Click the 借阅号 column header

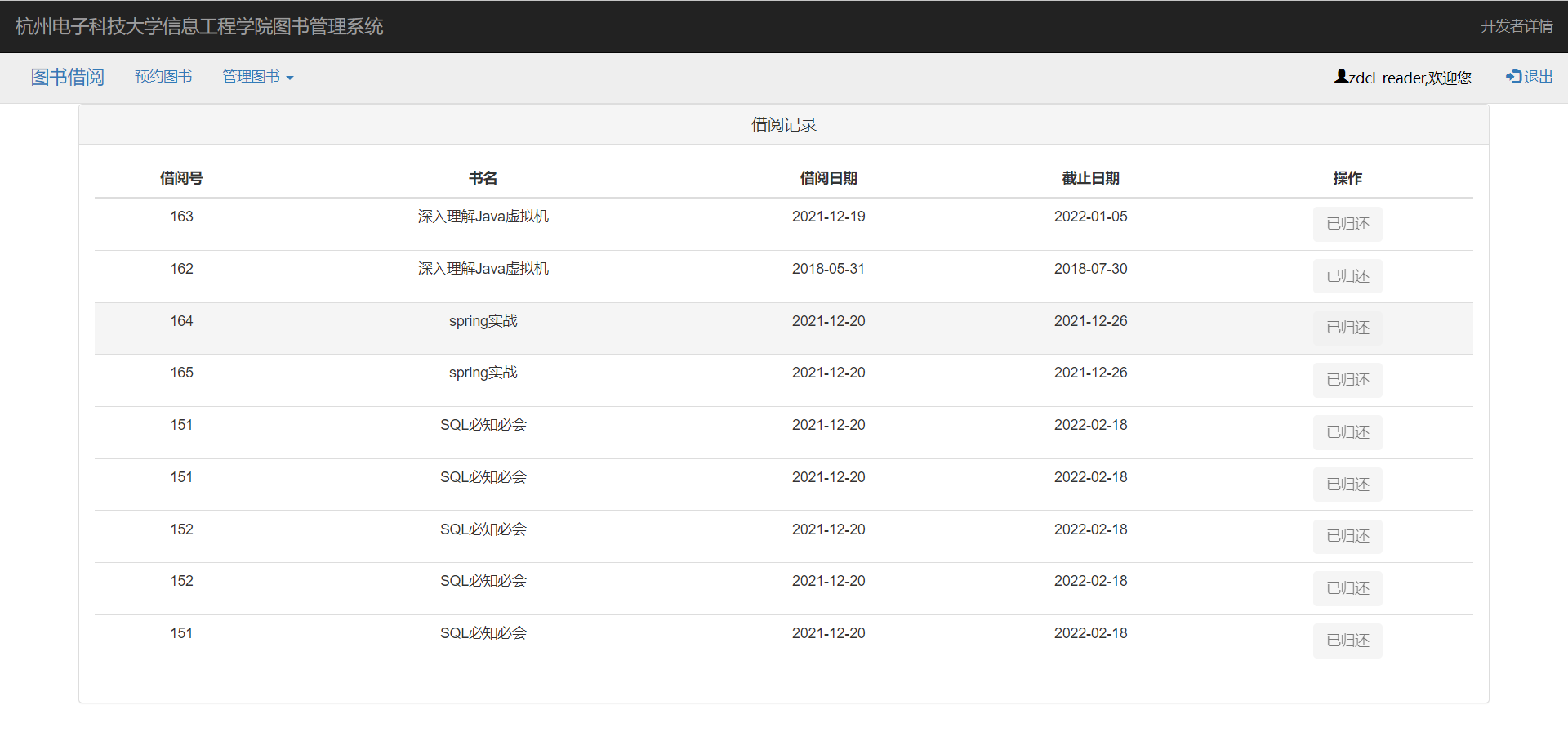pyautogui.click(x=181, y=178)
